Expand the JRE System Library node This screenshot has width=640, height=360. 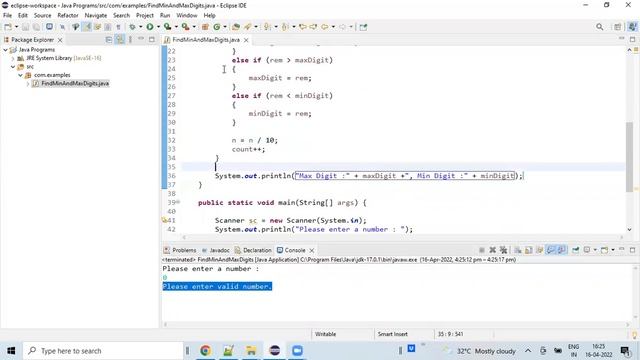(x=13, y=58)
